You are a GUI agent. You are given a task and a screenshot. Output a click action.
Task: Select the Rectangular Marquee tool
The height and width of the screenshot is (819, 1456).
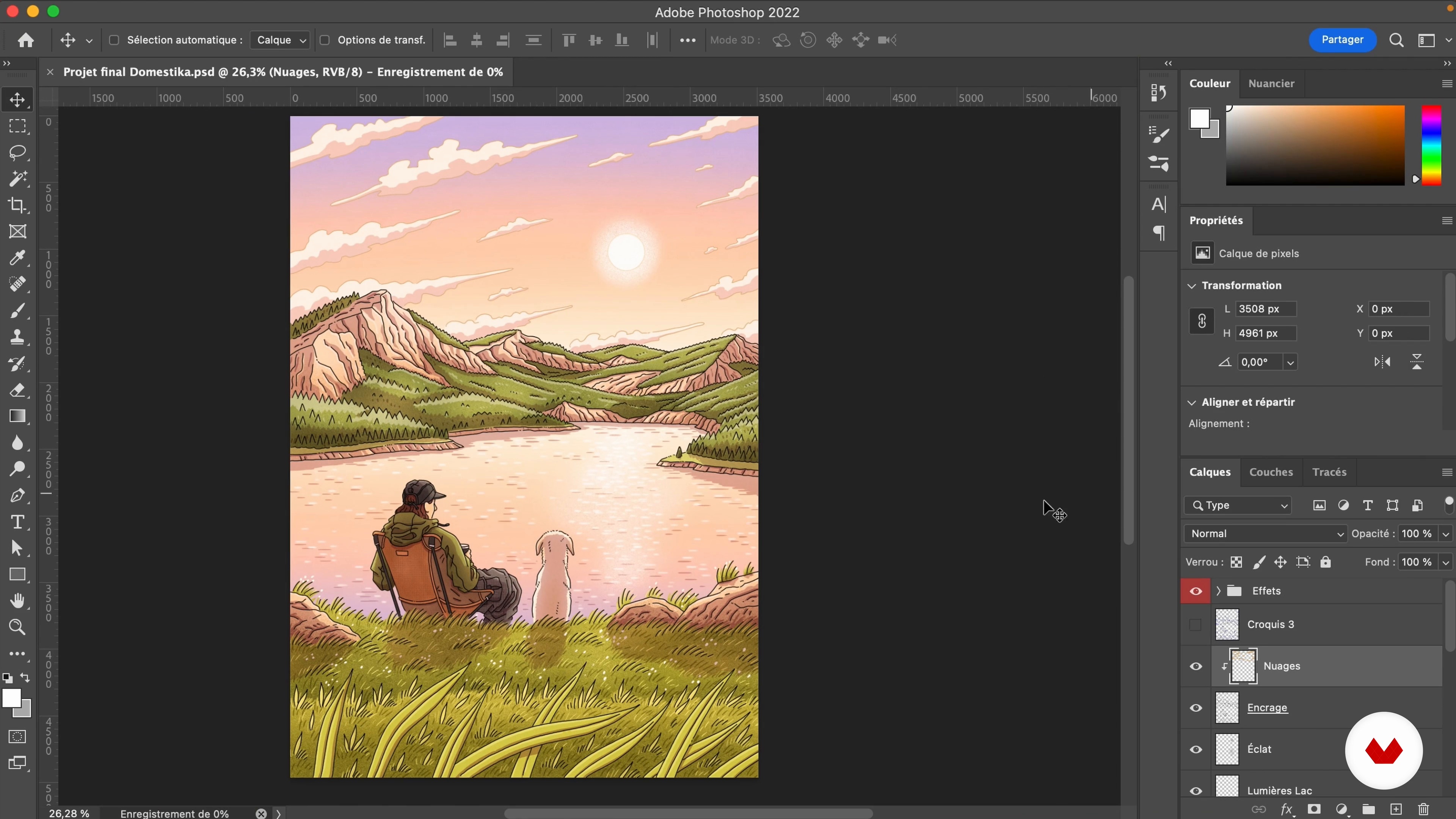coord(17,126)
